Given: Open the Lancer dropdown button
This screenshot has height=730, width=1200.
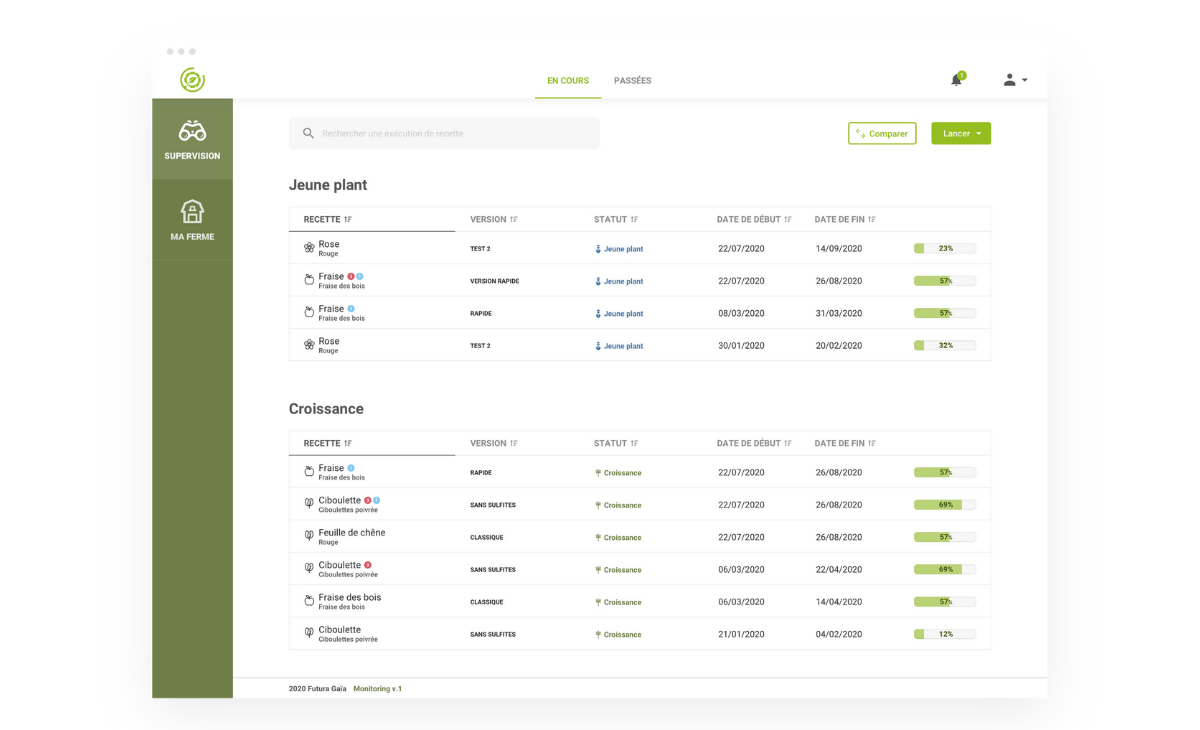Looking at the screenshot, I should (961, 133).
